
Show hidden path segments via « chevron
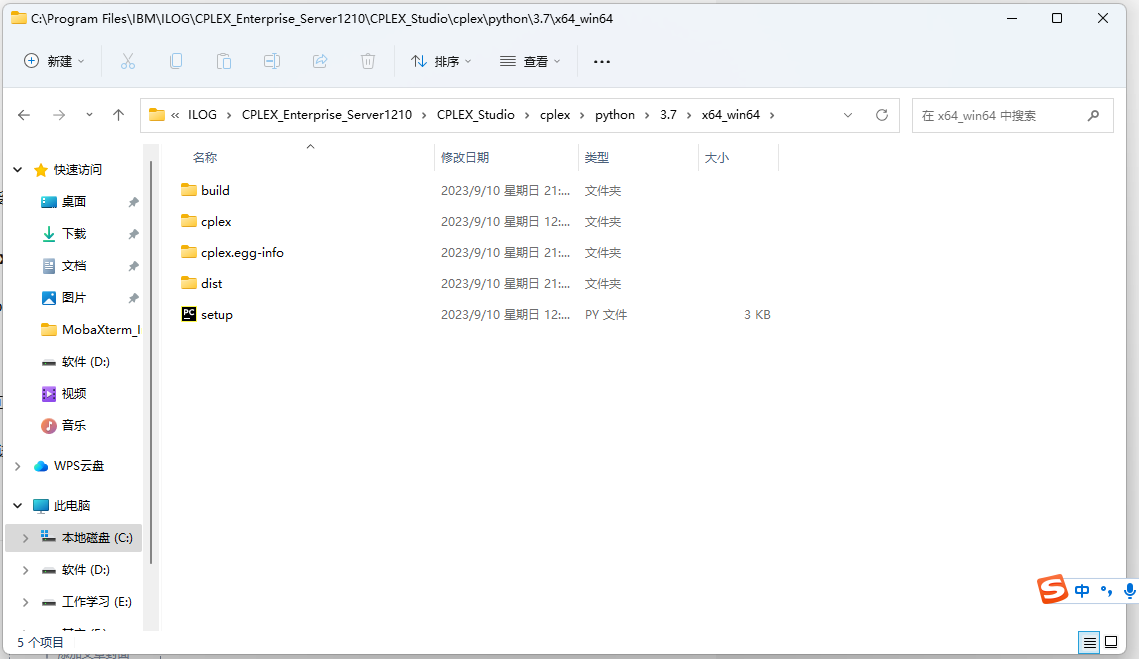click(x=175, y=115)
